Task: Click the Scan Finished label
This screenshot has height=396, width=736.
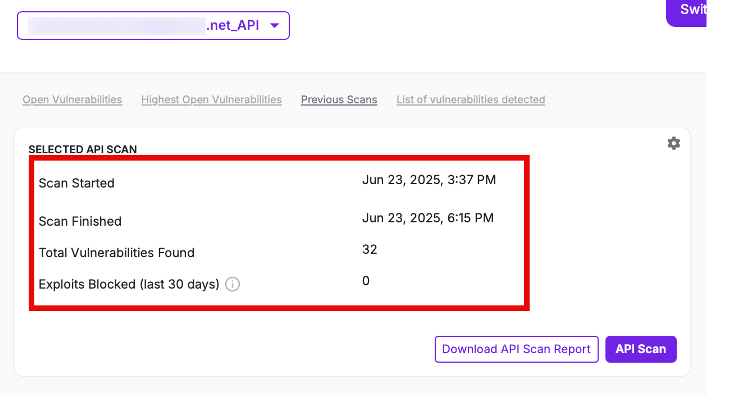Action: coord(80,221)
